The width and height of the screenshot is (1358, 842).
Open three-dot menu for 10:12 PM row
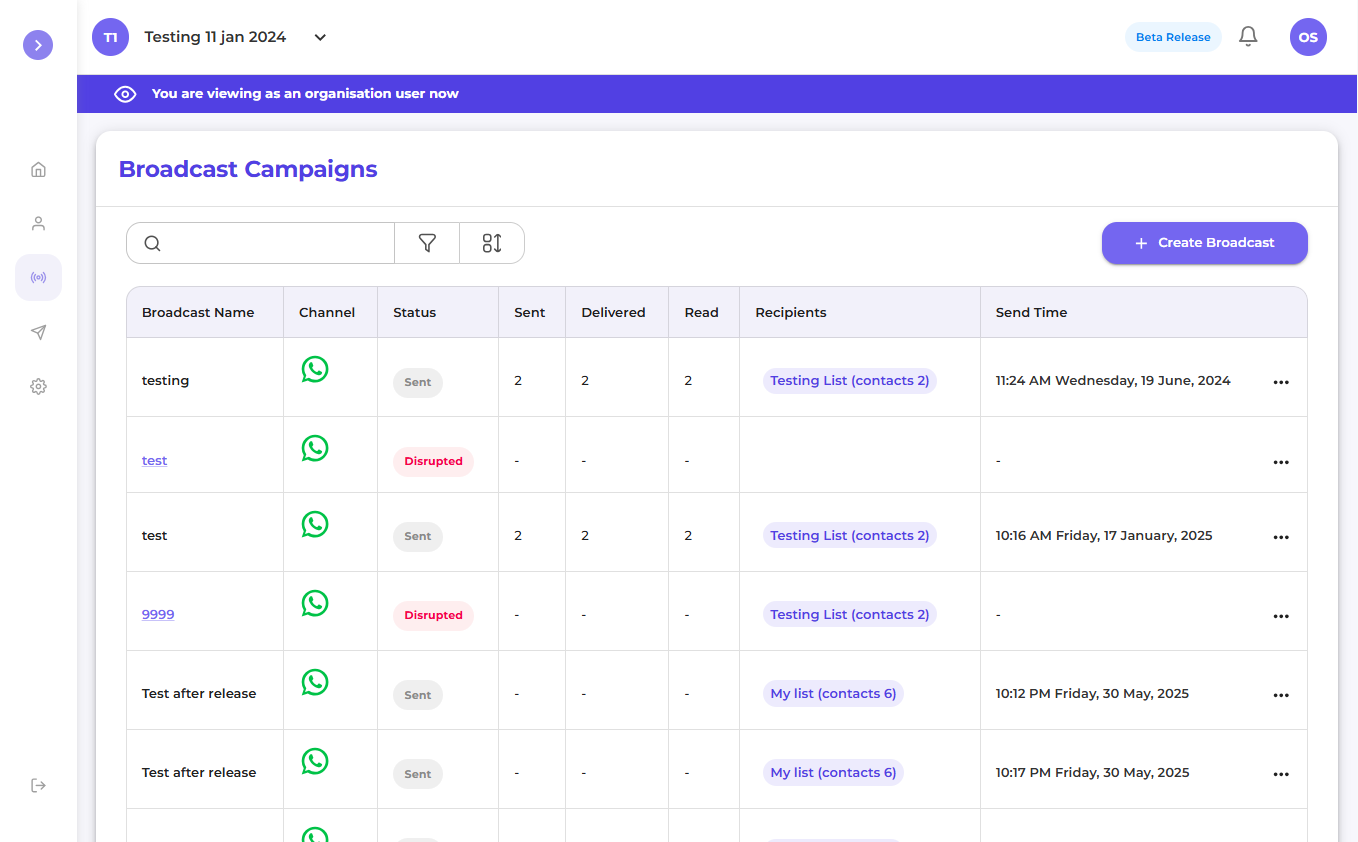(1281, 695)
